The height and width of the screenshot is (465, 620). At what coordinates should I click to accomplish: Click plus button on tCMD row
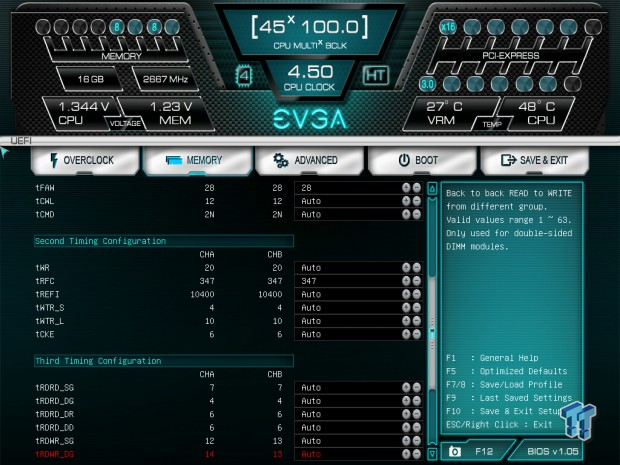click(406, 214)
